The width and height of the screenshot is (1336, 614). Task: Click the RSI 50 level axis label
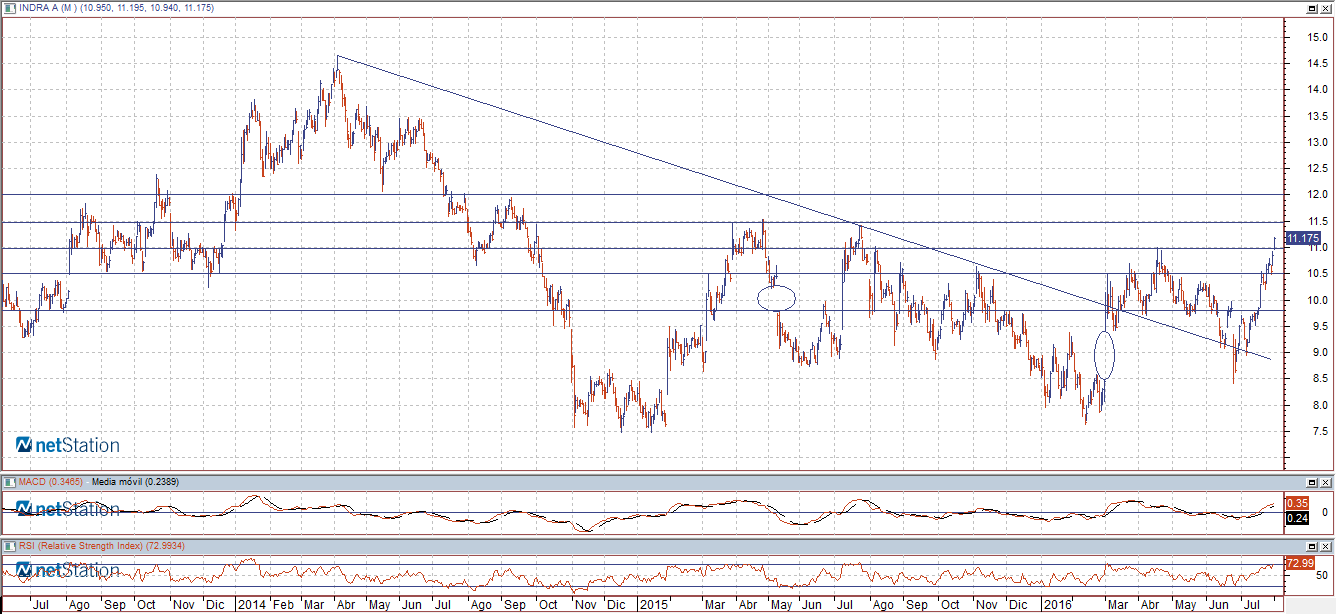click(1321, 576)
